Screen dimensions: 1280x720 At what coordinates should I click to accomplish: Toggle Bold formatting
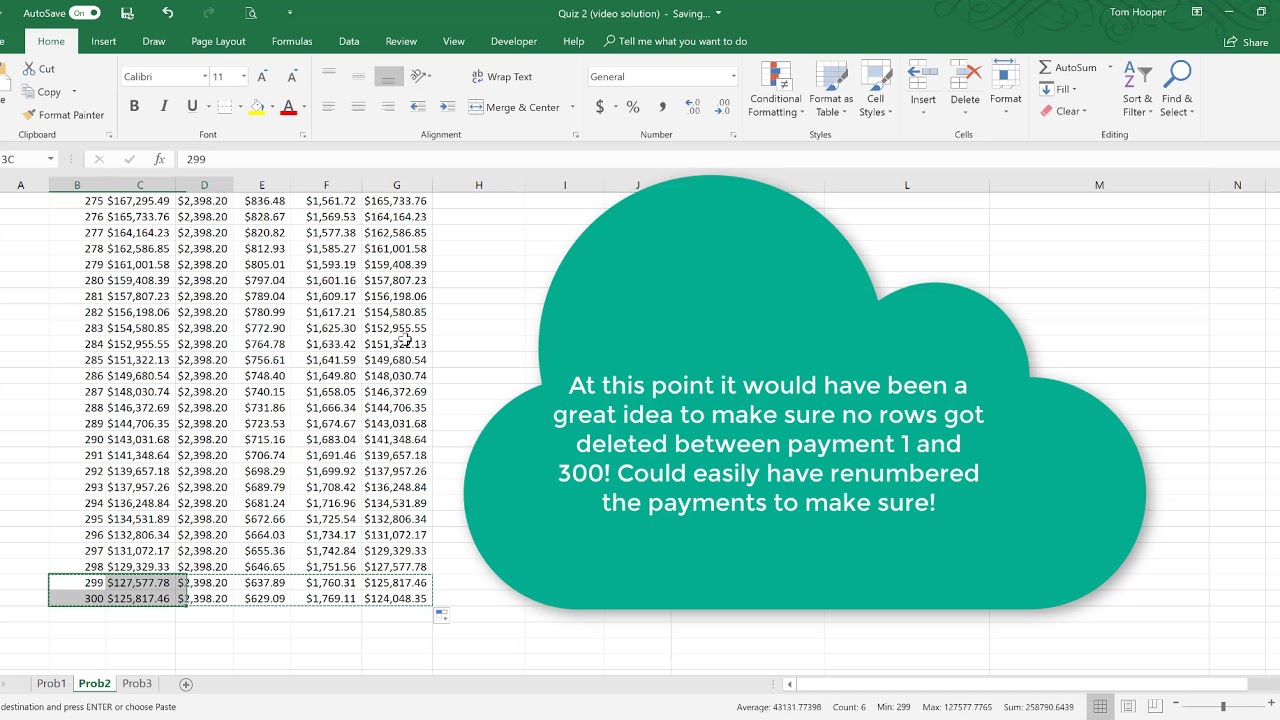[134, 107]
